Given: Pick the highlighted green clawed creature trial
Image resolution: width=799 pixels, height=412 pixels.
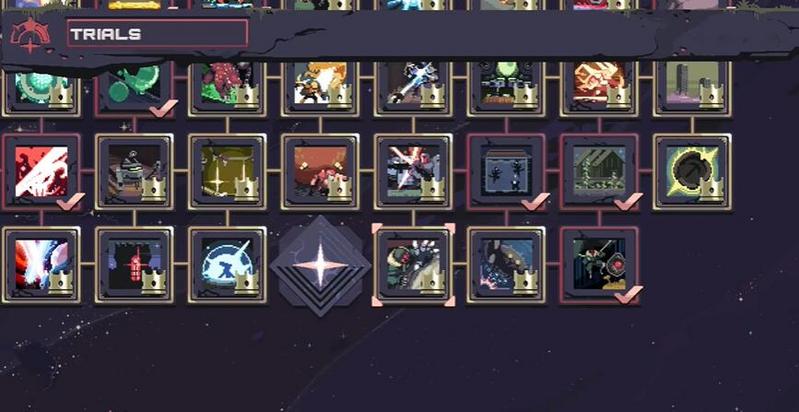Looking at the screenshot, I should [x=413, y=265].
